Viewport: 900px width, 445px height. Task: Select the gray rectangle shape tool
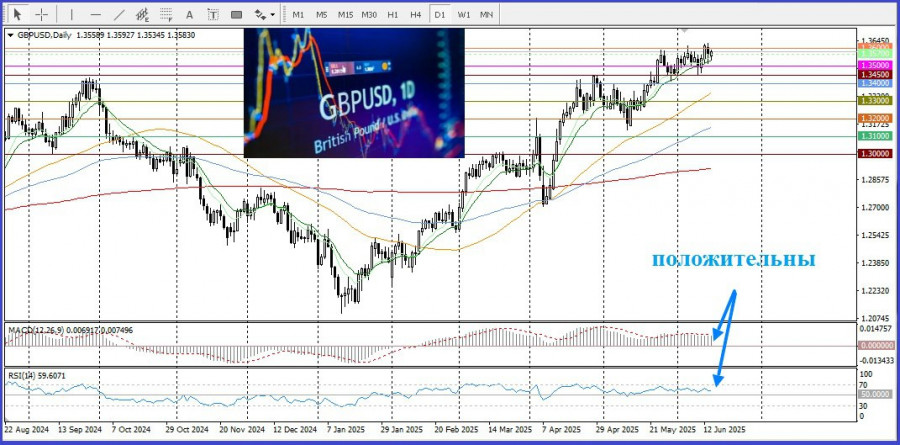[236, 14]
